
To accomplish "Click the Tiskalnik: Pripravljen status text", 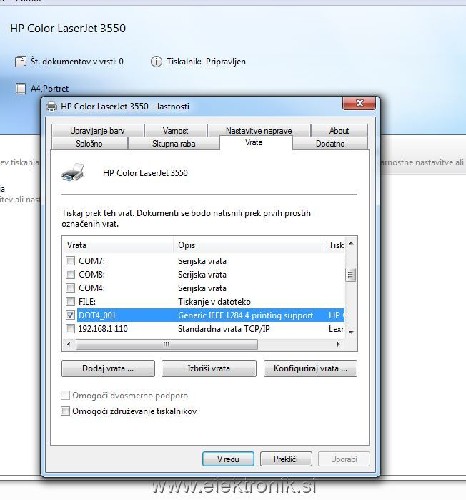I will [x=206, y=61].
